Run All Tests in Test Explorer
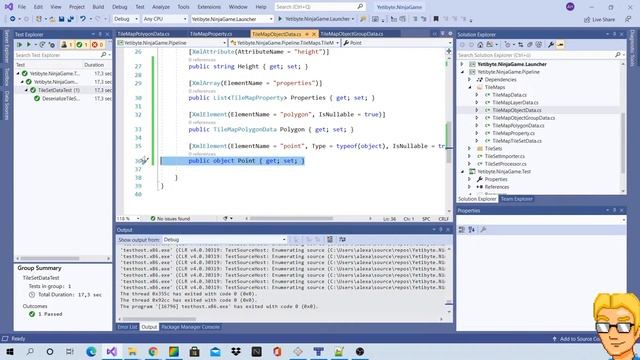 (19, 44)
